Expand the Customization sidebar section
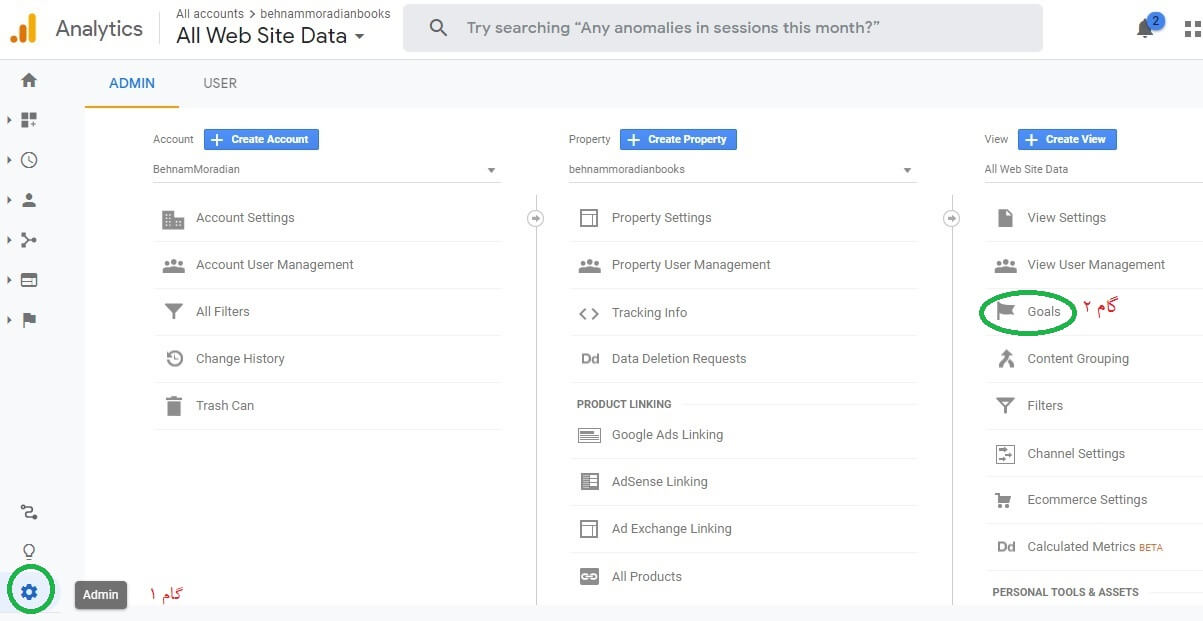 click(x=28, y=120)
